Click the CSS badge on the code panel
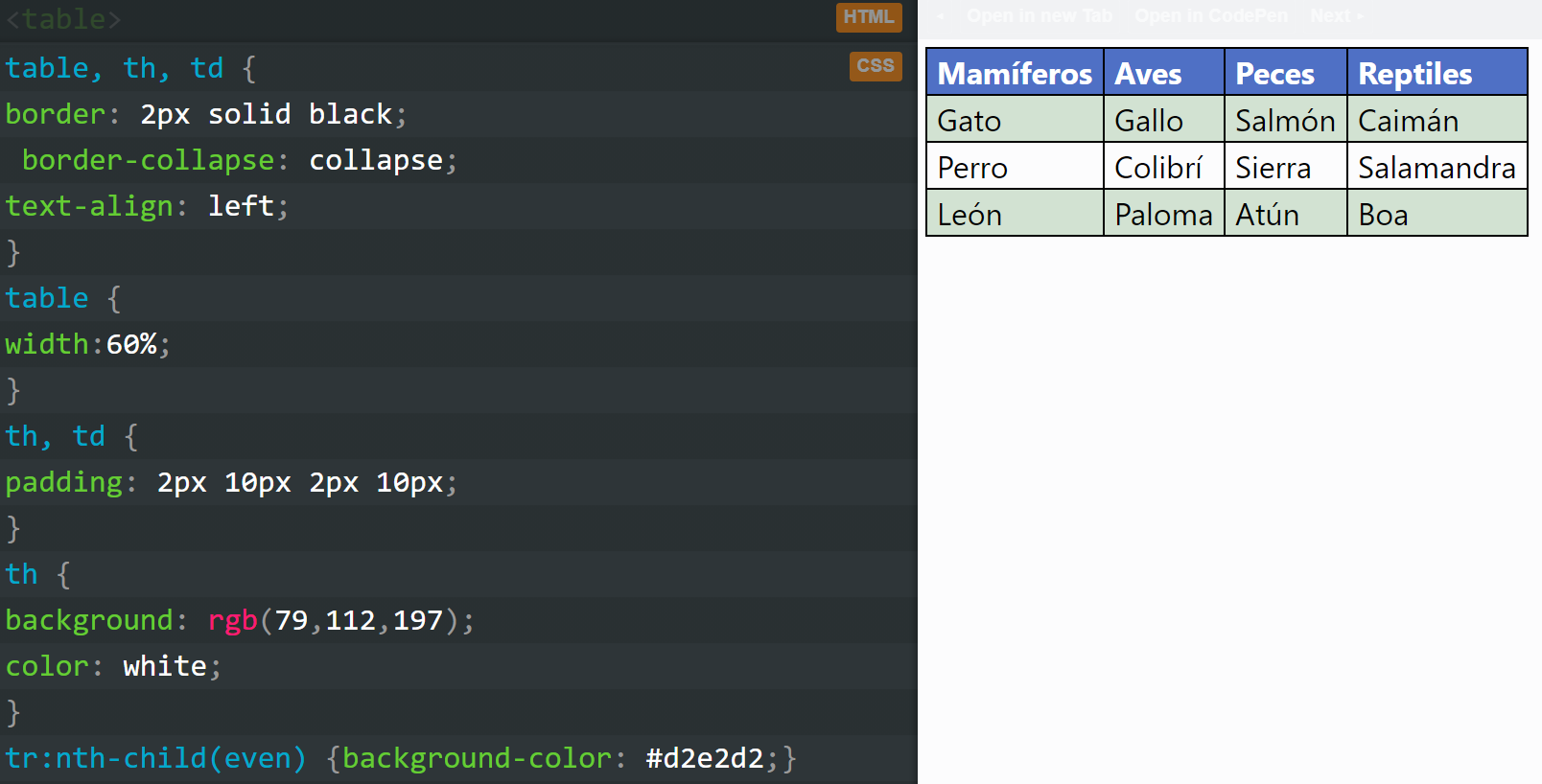The image size is (1542, 784). pyautogui.click(x=876, y=66)
